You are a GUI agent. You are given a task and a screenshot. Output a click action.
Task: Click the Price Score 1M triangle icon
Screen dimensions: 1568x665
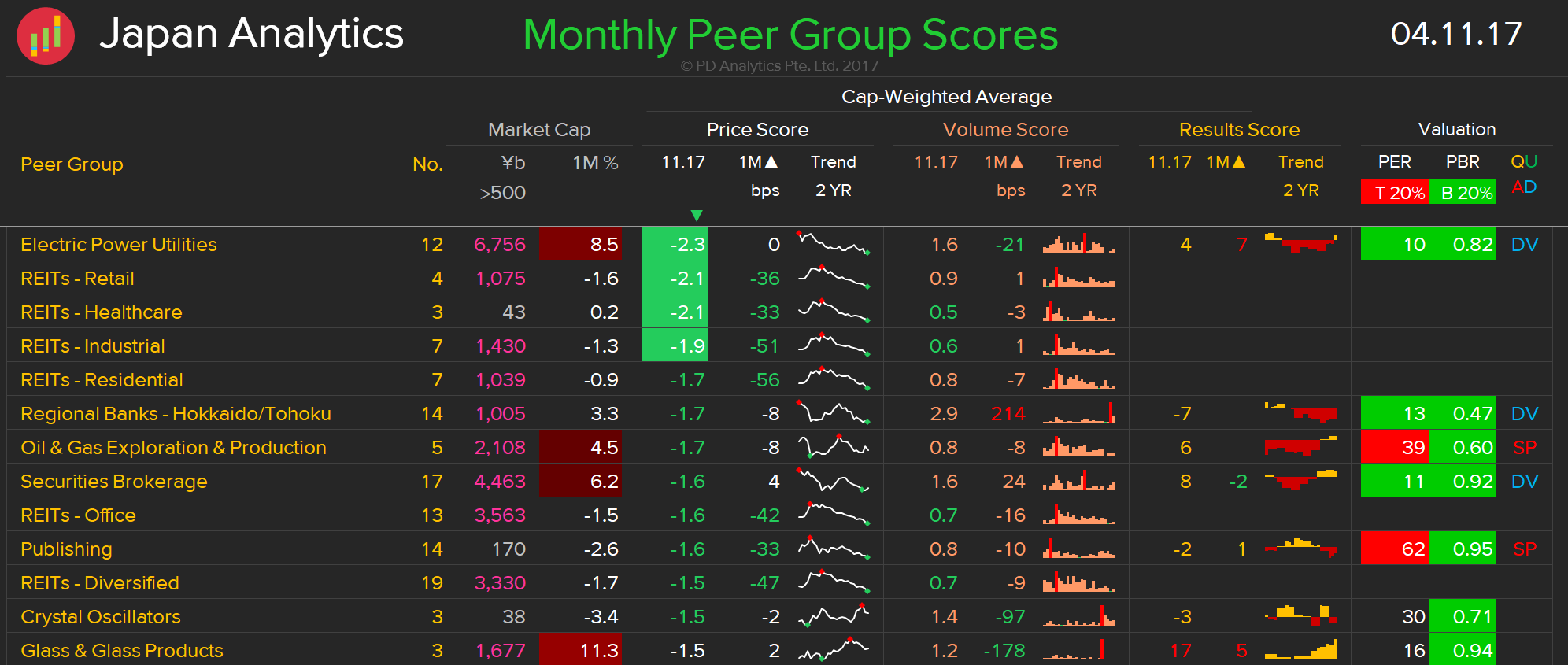771,162
